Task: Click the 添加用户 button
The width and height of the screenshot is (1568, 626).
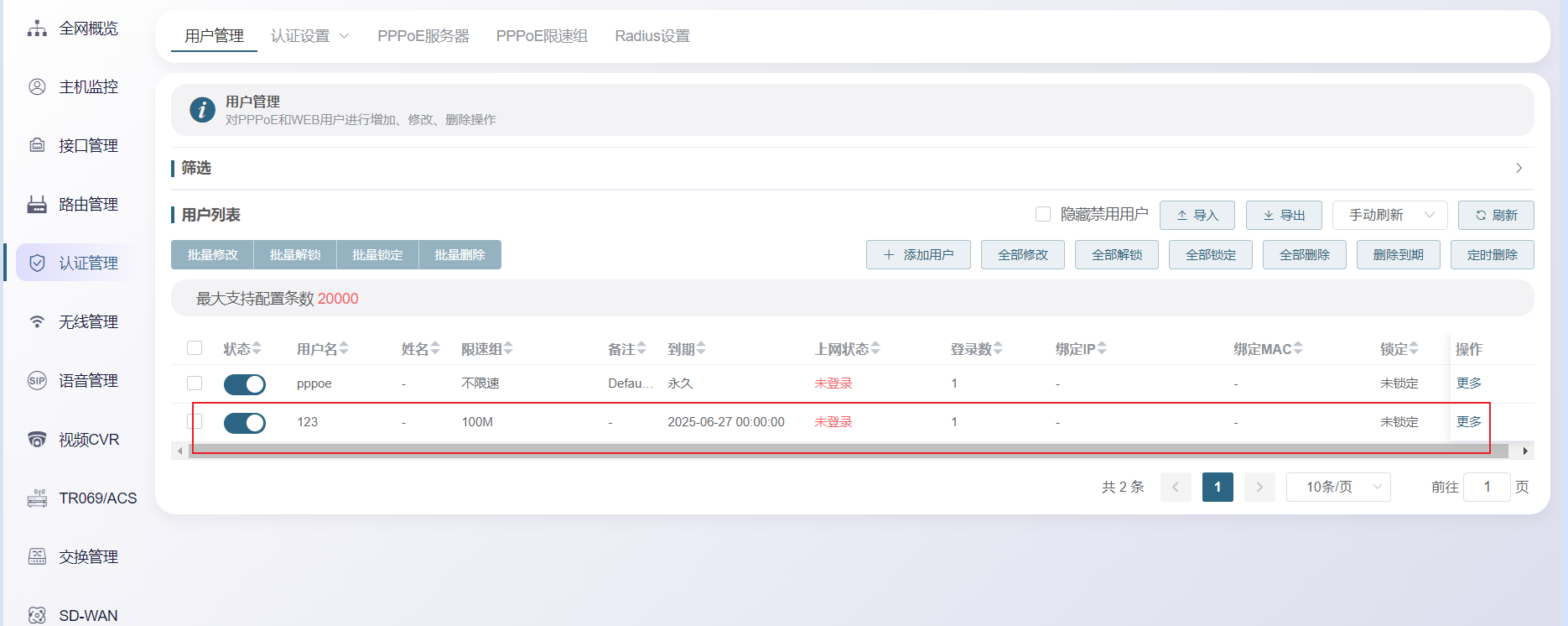Action: coord(918,255)
